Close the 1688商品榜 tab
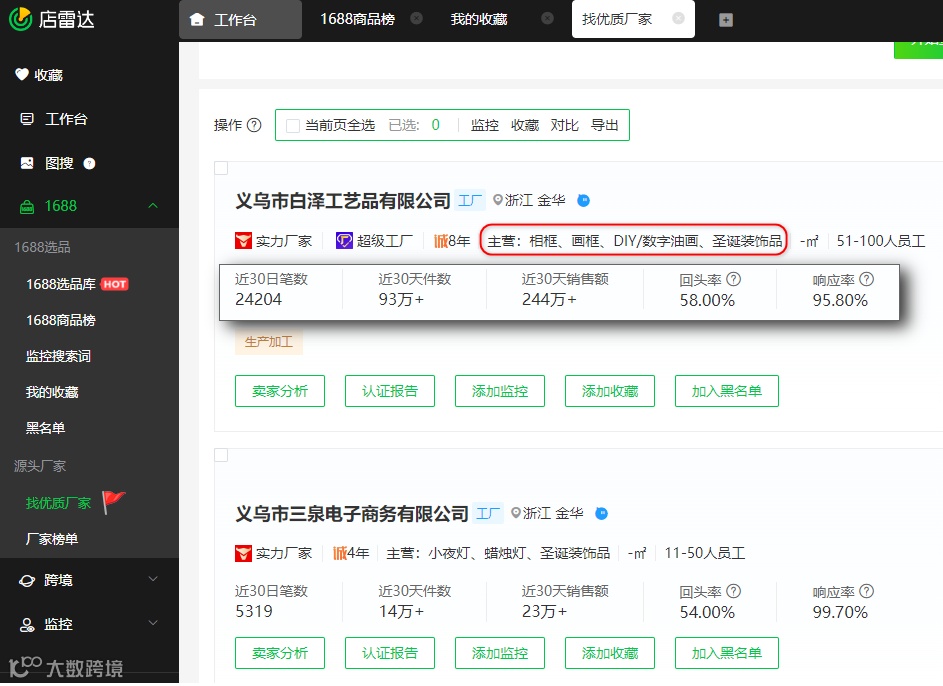The height and width of the screenshot is (686, 943). (x=416, y=19)
